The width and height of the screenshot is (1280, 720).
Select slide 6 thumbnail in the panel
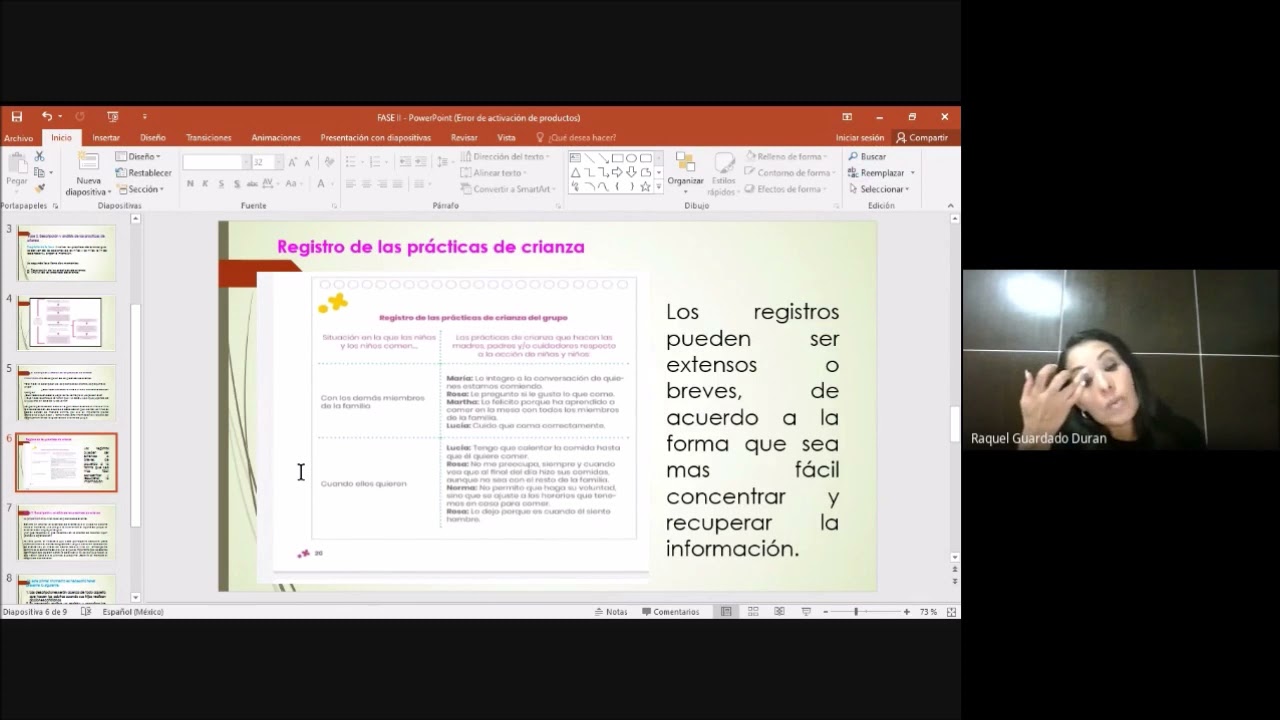click(66, 463)
